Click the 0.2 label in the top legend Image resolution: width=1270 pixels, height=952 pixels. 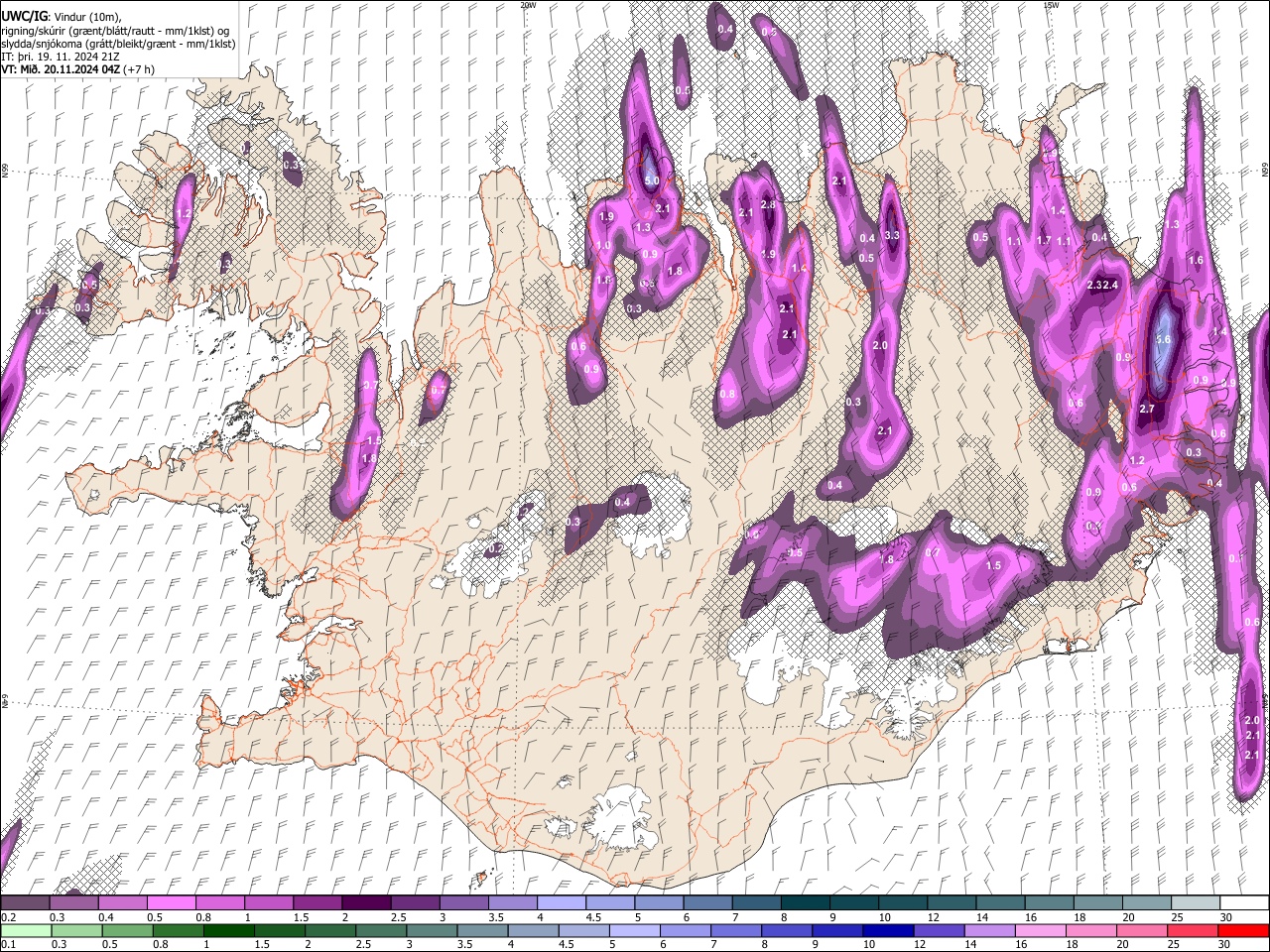pos(8,917)
